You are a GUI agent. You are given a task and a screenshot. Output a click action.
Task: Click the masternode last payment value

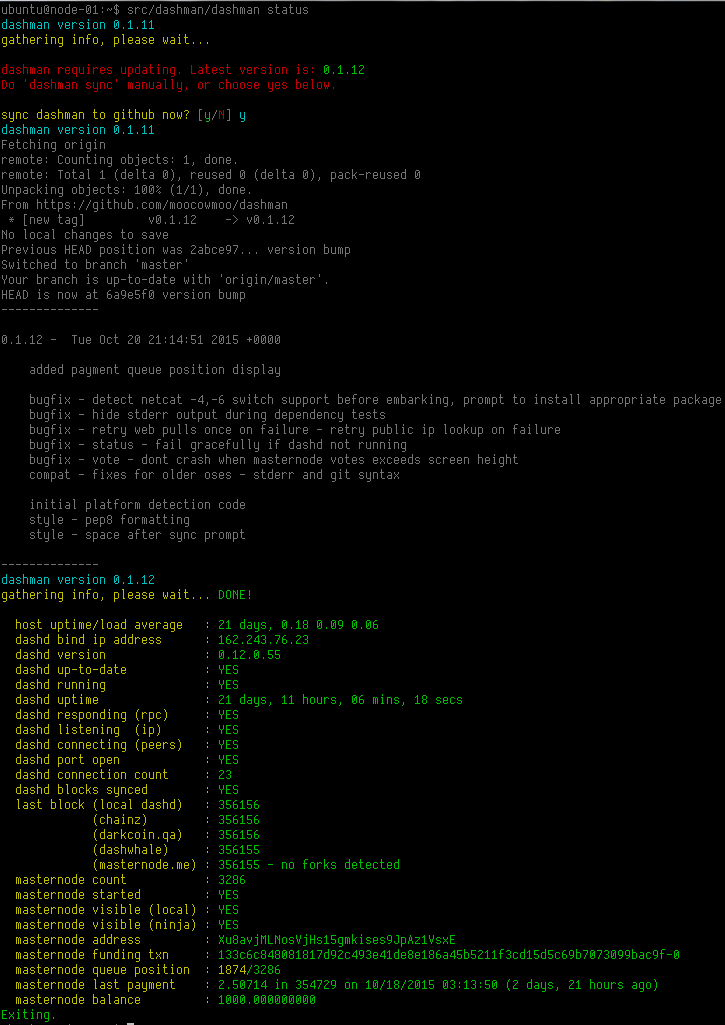pos(438,985)
